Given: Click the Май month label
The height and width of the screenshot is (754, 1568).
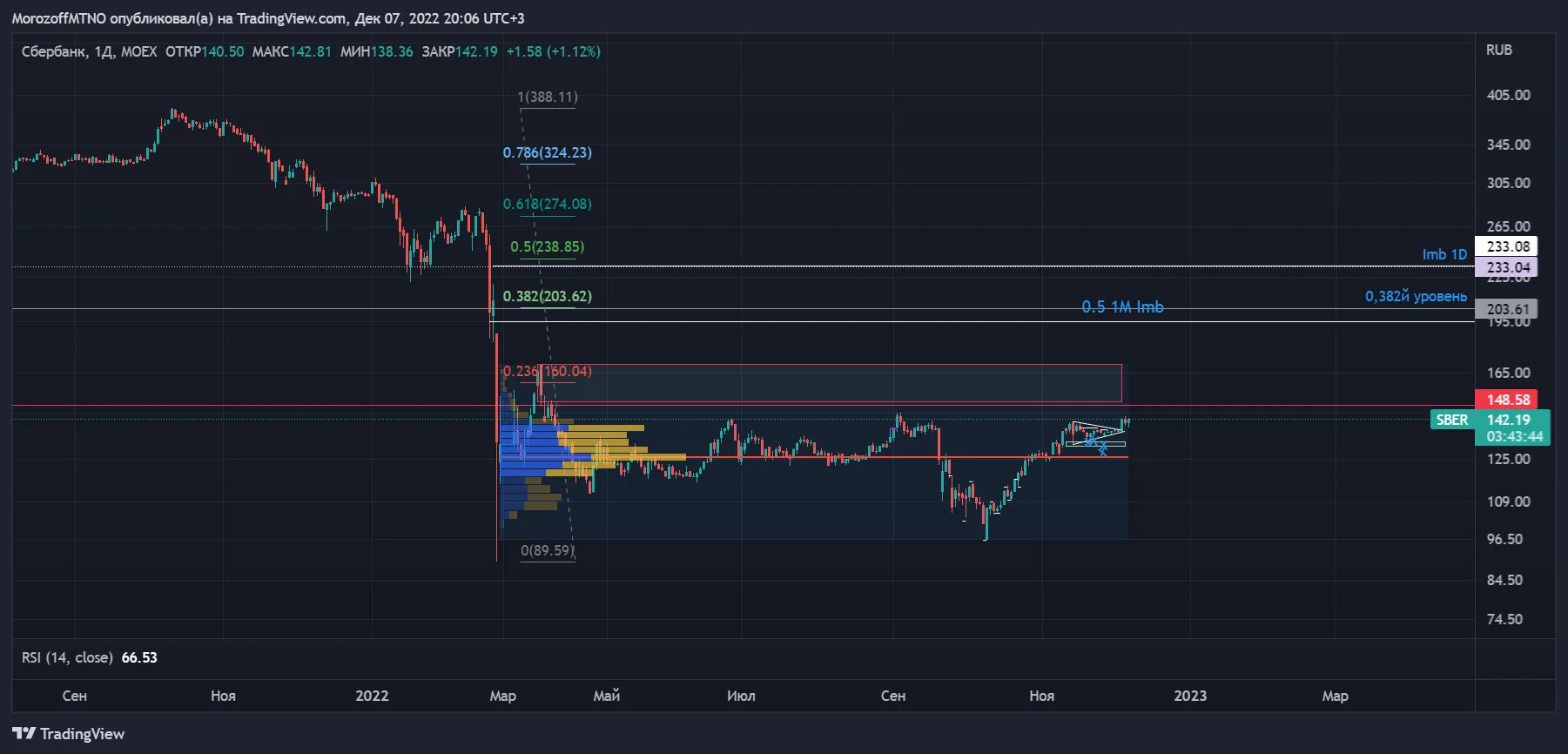Looking at the screenshot, I should (x=607, y=696).
